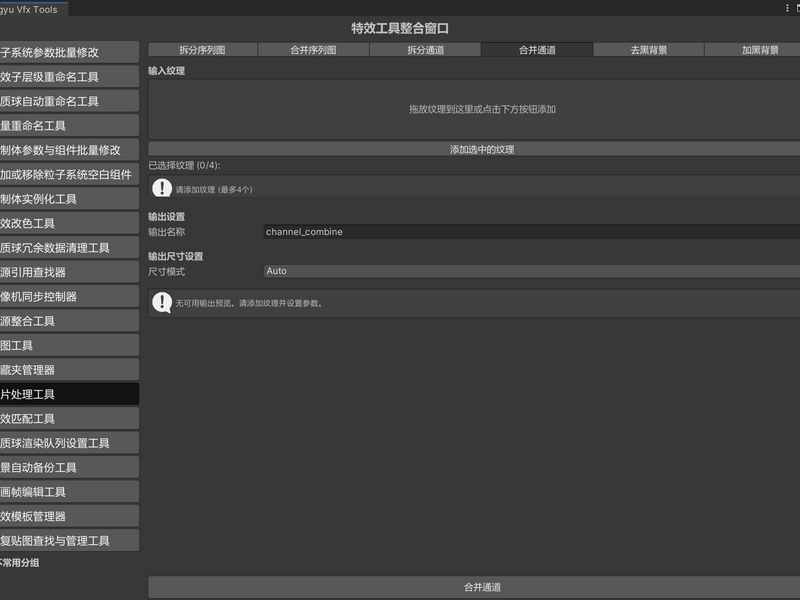Switch to the 合并序列图 tab
This screenshot has width=800, height=600.
[x=313, y=49]
